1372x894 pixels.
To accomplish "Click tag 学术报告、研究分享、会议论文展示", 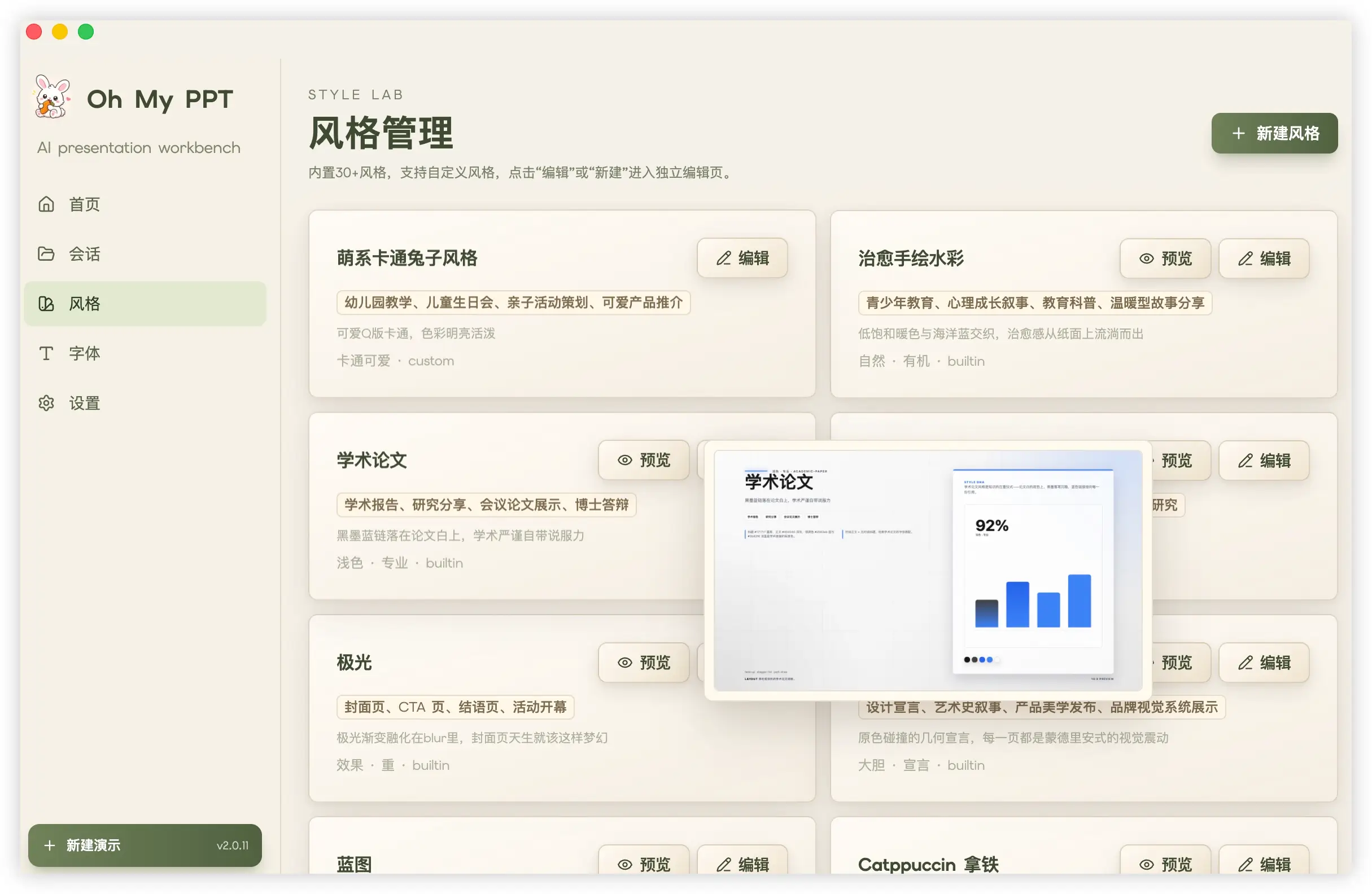I will [486, 505].
